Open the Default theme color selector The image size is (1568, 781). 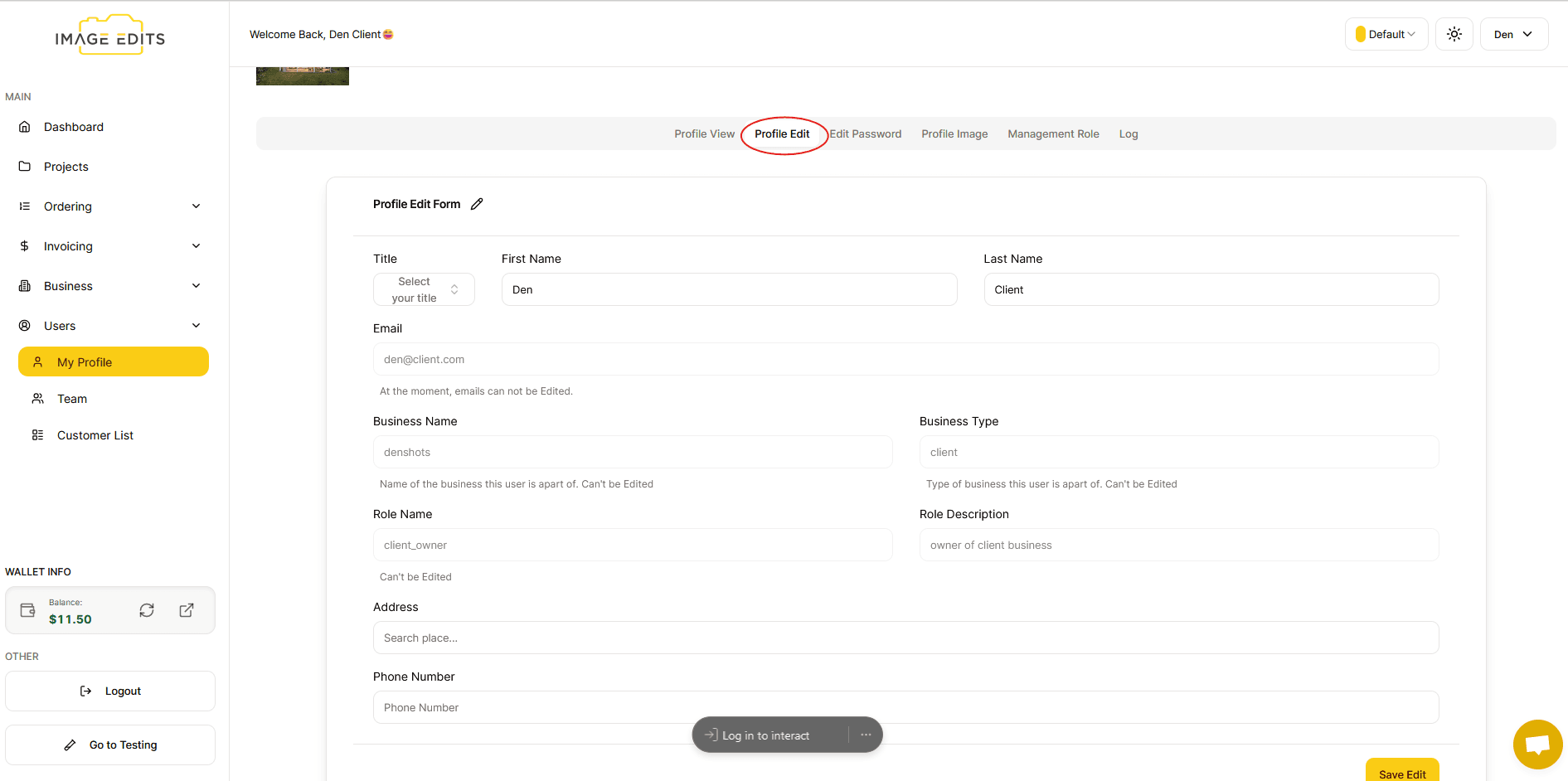coord(1386,34)
